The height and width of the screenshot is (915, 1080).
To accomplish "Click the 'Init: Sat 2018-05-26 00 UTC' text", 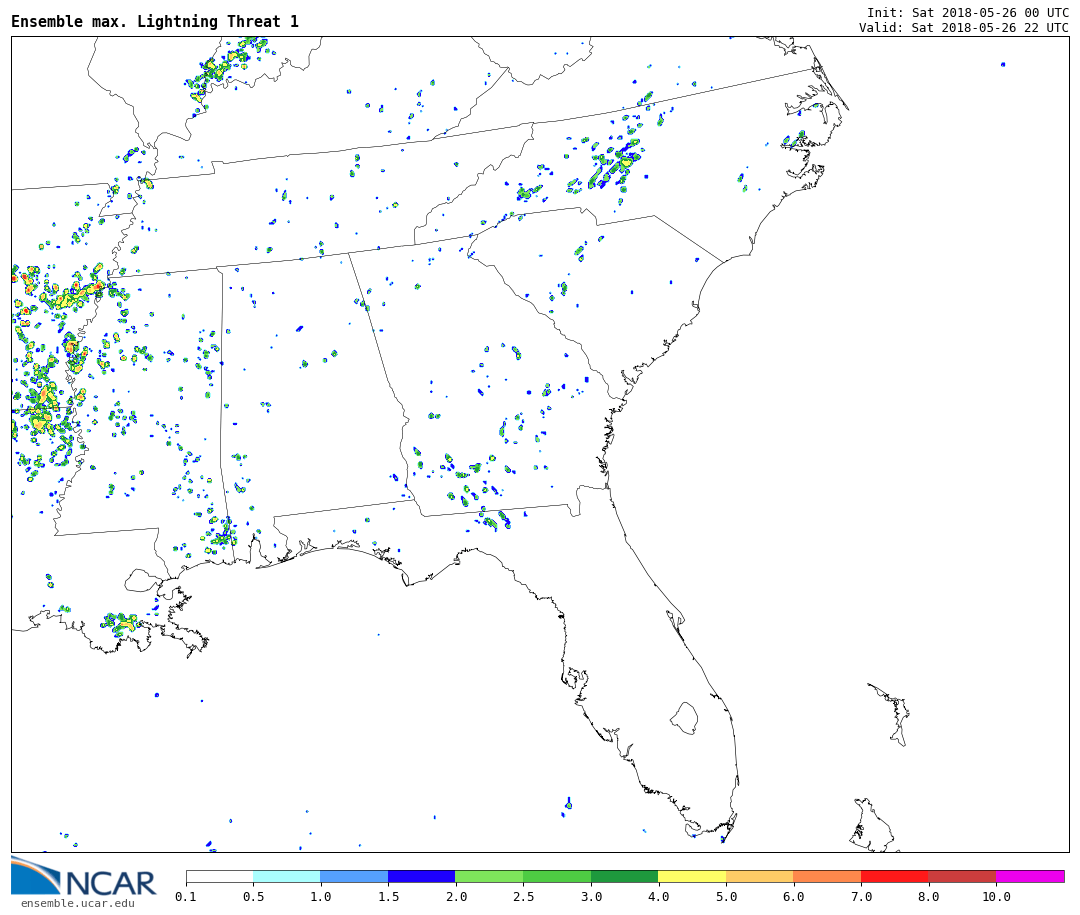I will click(968, 12).
